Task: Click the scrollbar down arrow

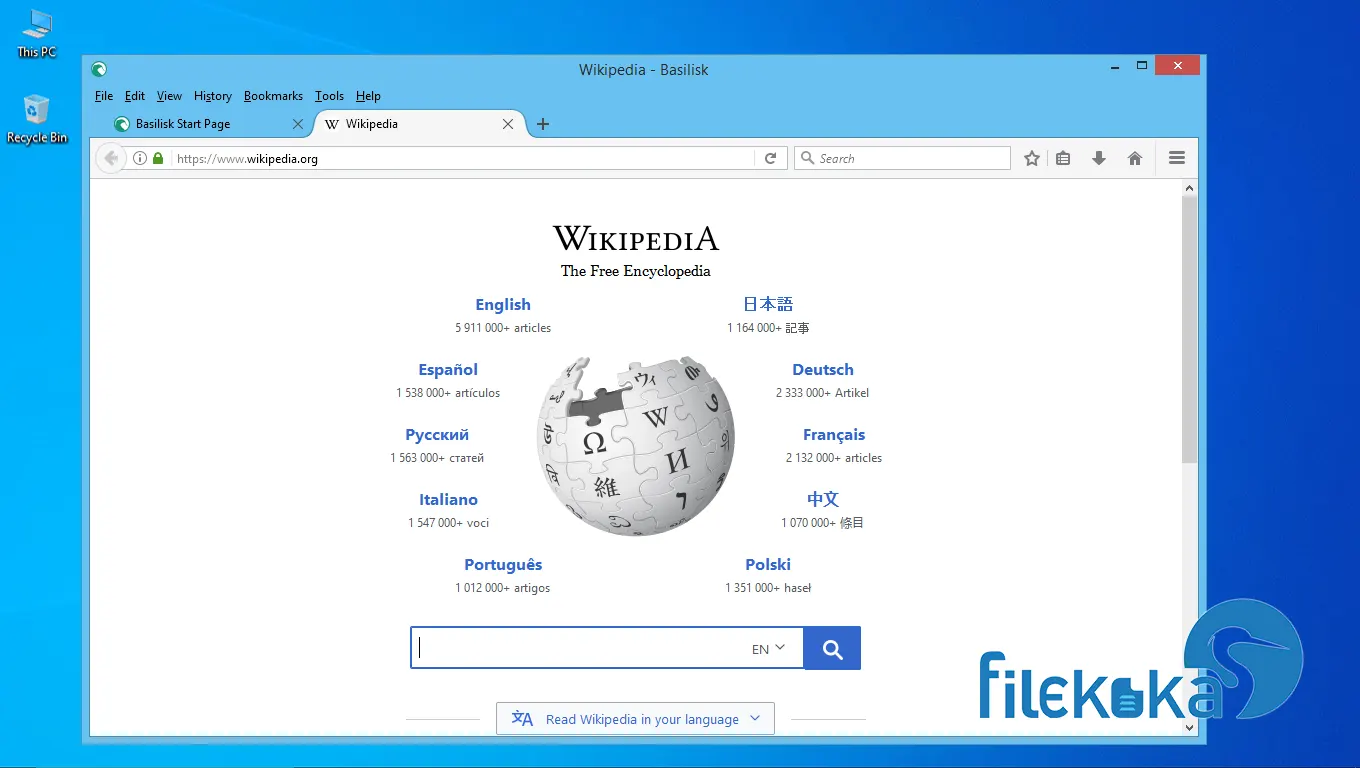Action: coord(1189,727)
